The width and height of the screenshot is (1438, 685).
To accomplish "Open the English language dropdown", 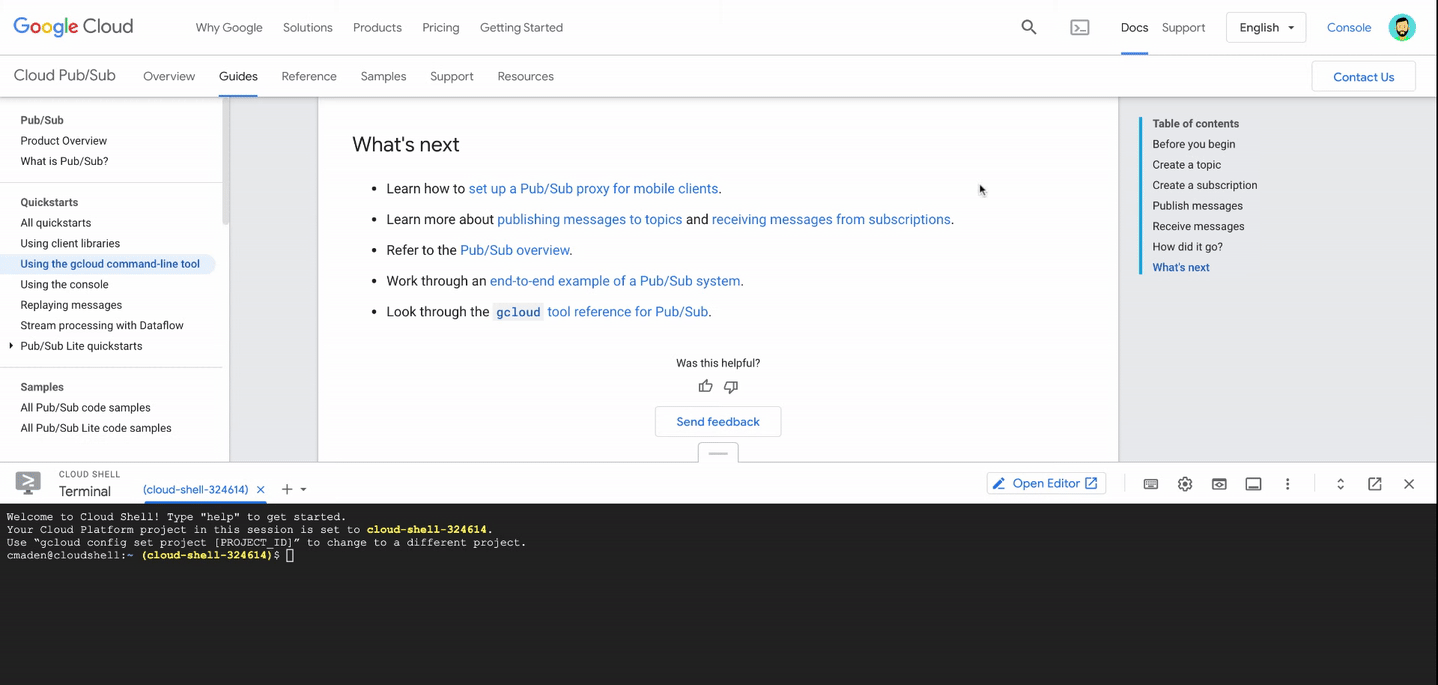I will point(1266,27).
